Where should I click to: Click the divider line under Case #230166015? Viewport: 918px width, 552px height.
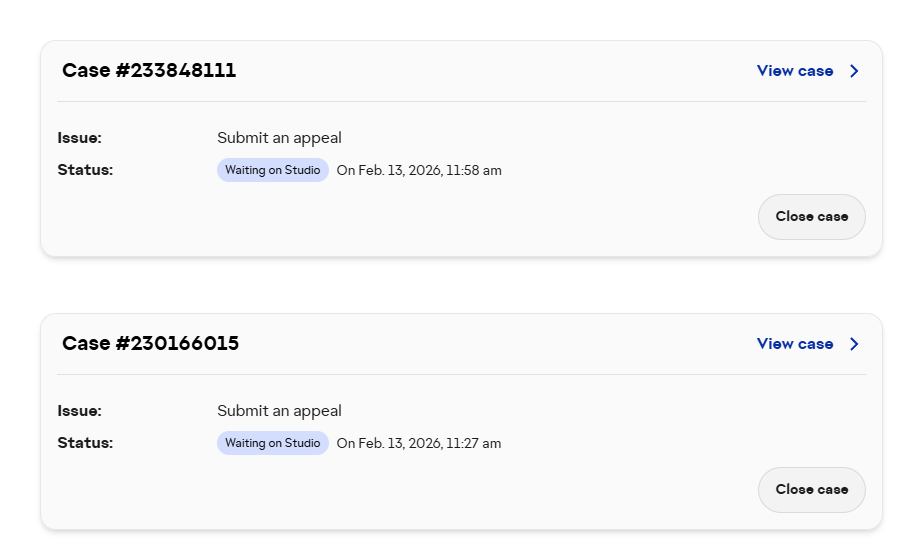click(x=461, y=375)
